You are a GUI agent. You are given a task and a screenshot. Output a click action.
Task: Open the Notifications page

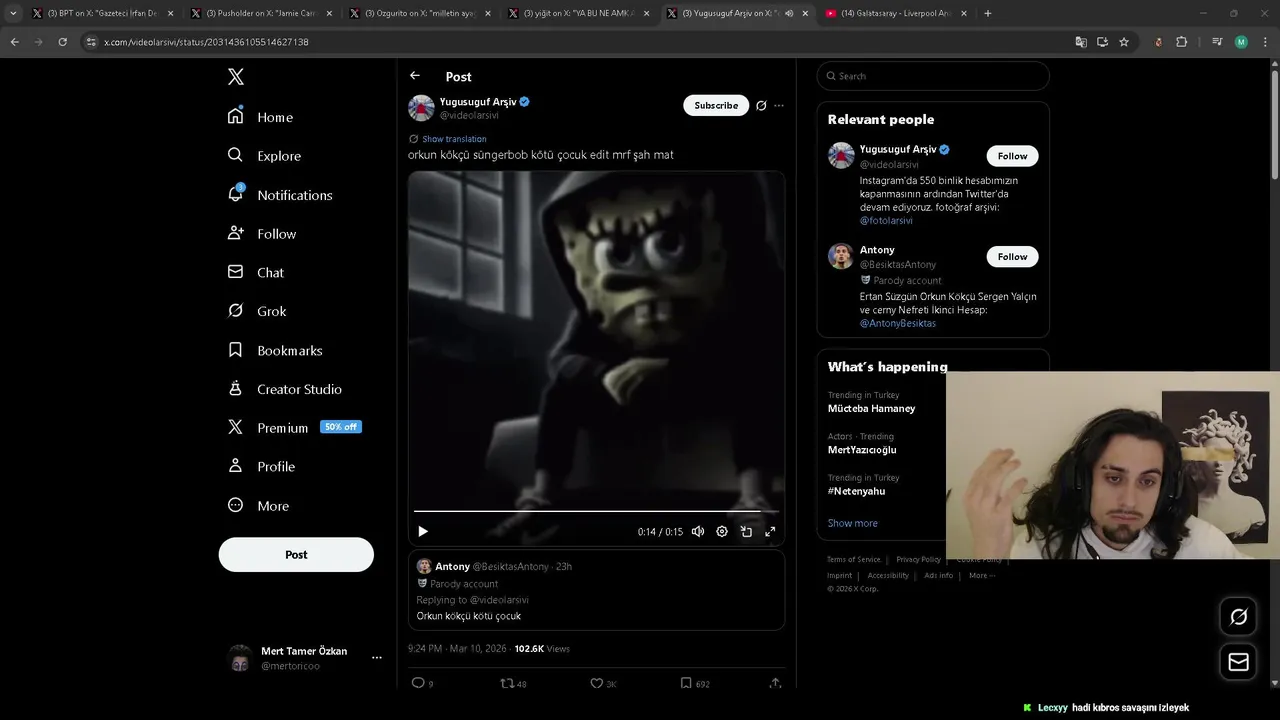pos(280,195)
